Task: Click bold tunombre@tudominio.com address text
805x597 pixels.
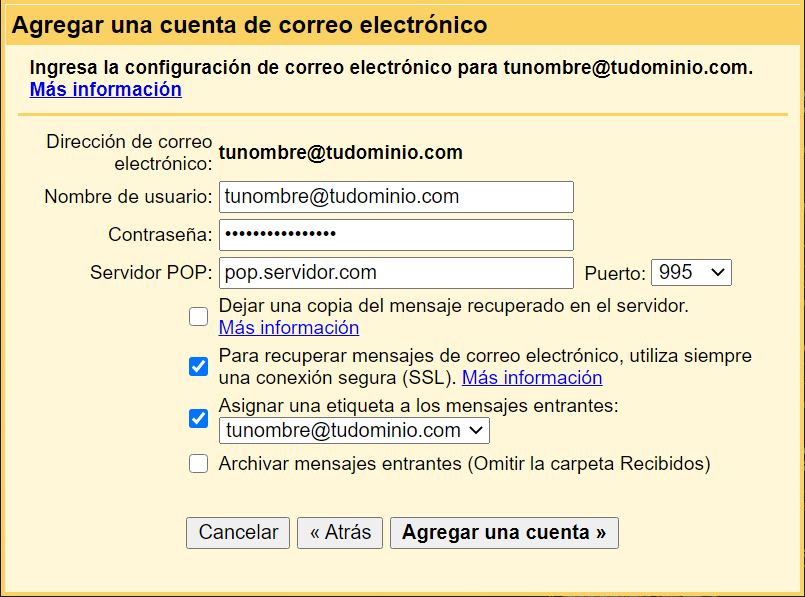Action: 341,152
